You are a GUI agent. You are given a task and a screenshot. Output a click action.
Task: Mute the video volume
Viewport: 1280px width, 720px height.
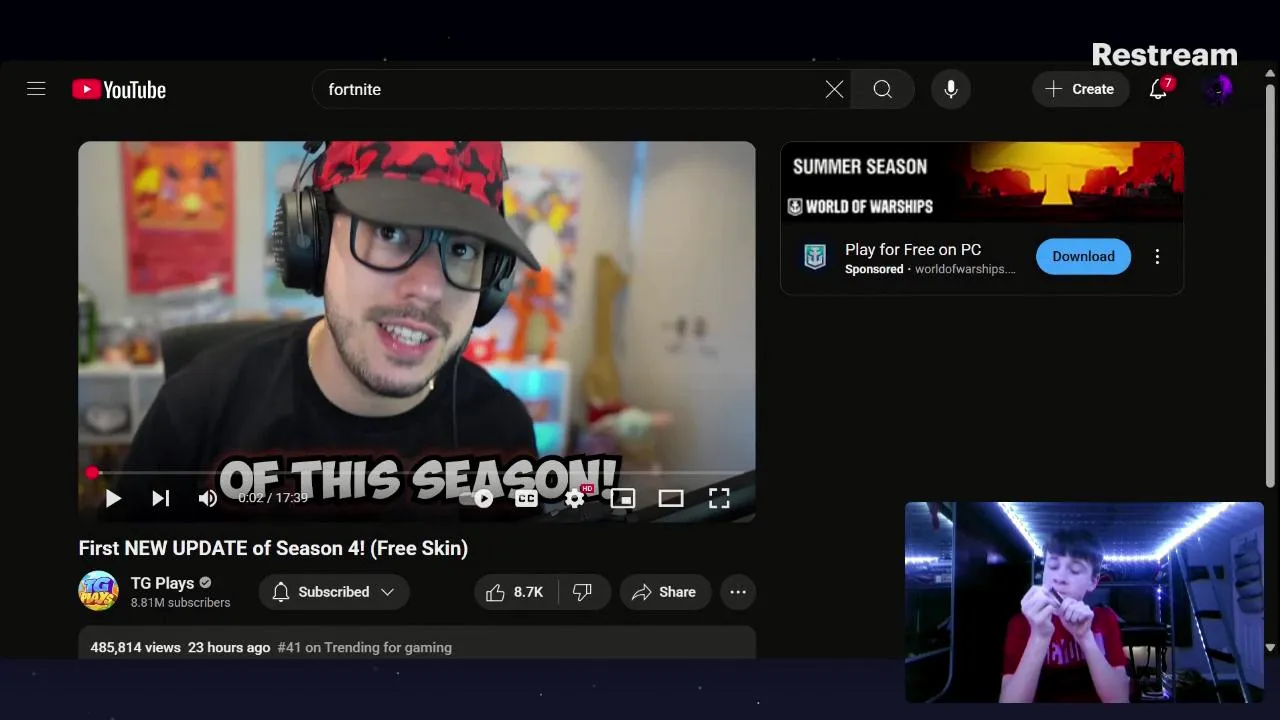pyautogui.click(x=207, y=498)
